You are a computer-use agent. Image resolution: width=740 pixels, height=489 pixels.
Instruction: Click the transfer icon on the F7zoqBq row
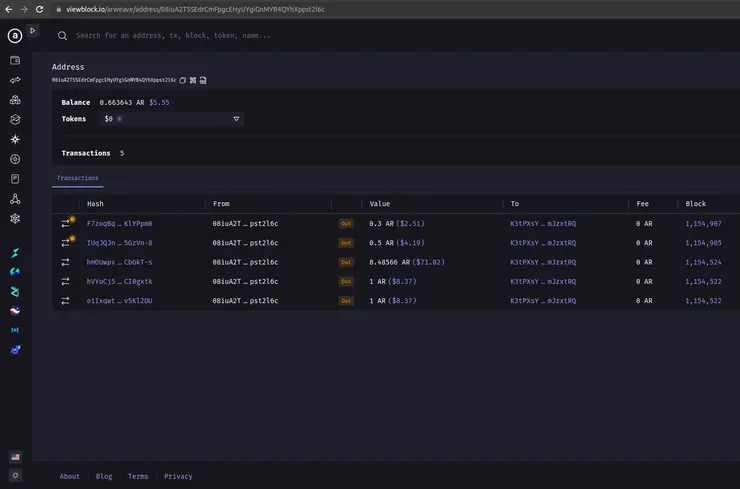point(66,224)
